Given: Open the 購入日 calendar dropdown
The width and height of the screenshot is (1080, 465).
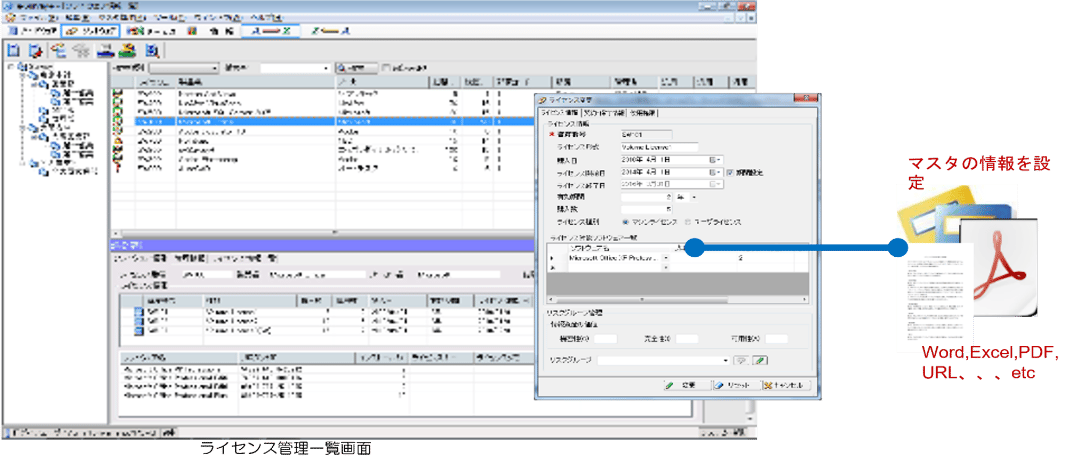Looking at the screenshot, I should pyautogui.click(x=716, y=160).
